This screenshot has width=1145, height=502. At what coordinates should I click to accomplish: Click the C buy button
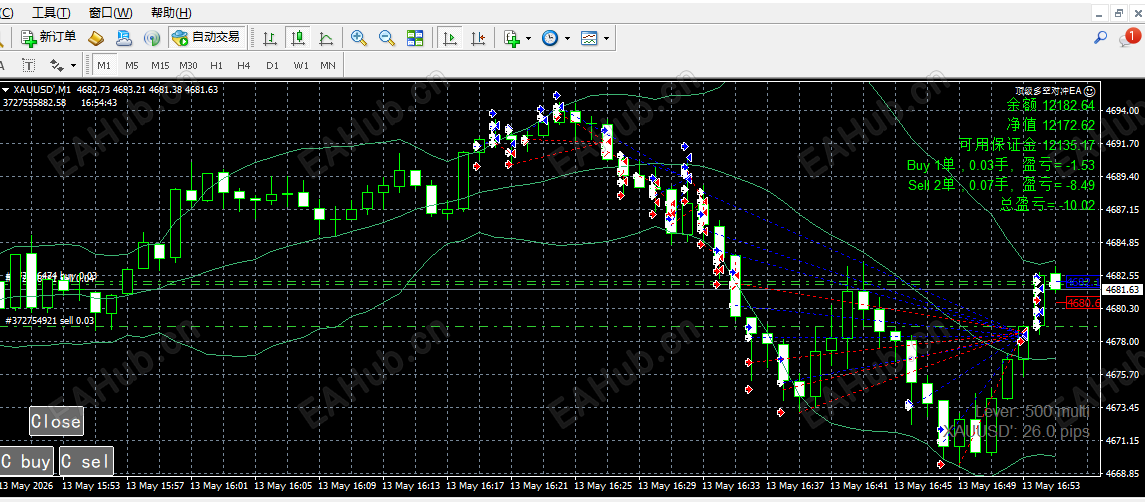tap(27, 461)
